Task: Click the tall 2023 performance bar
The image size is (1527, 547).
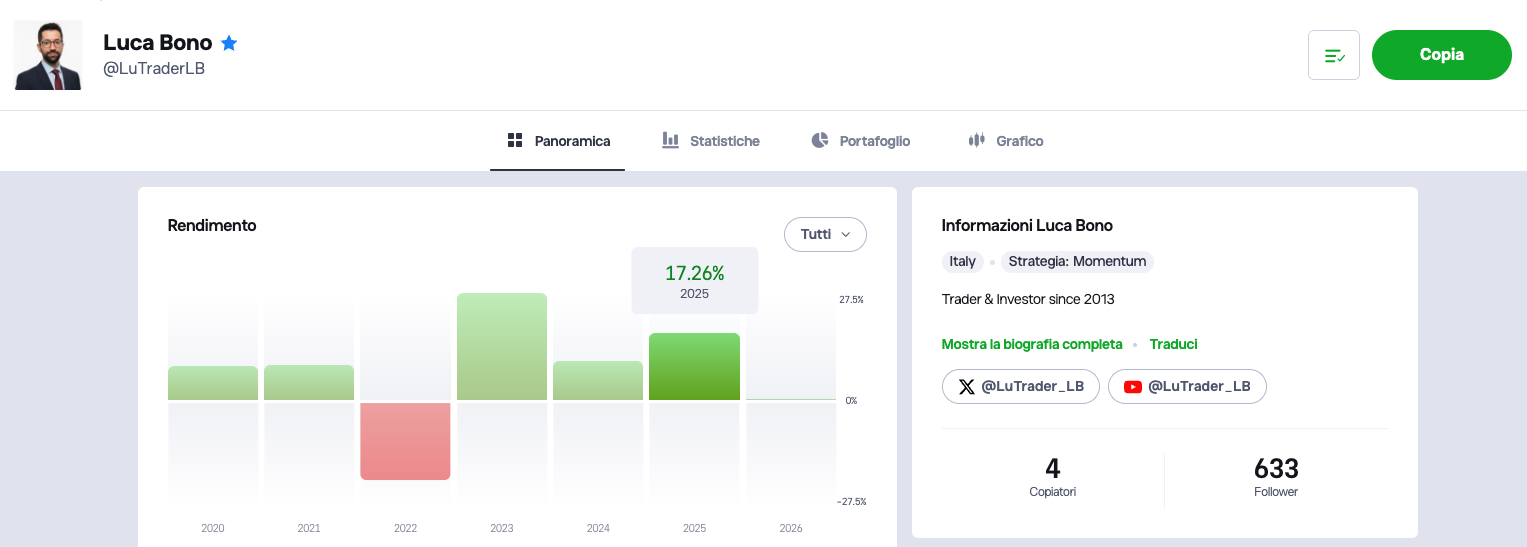Action: pyautogui.click(x=502, y=346)
